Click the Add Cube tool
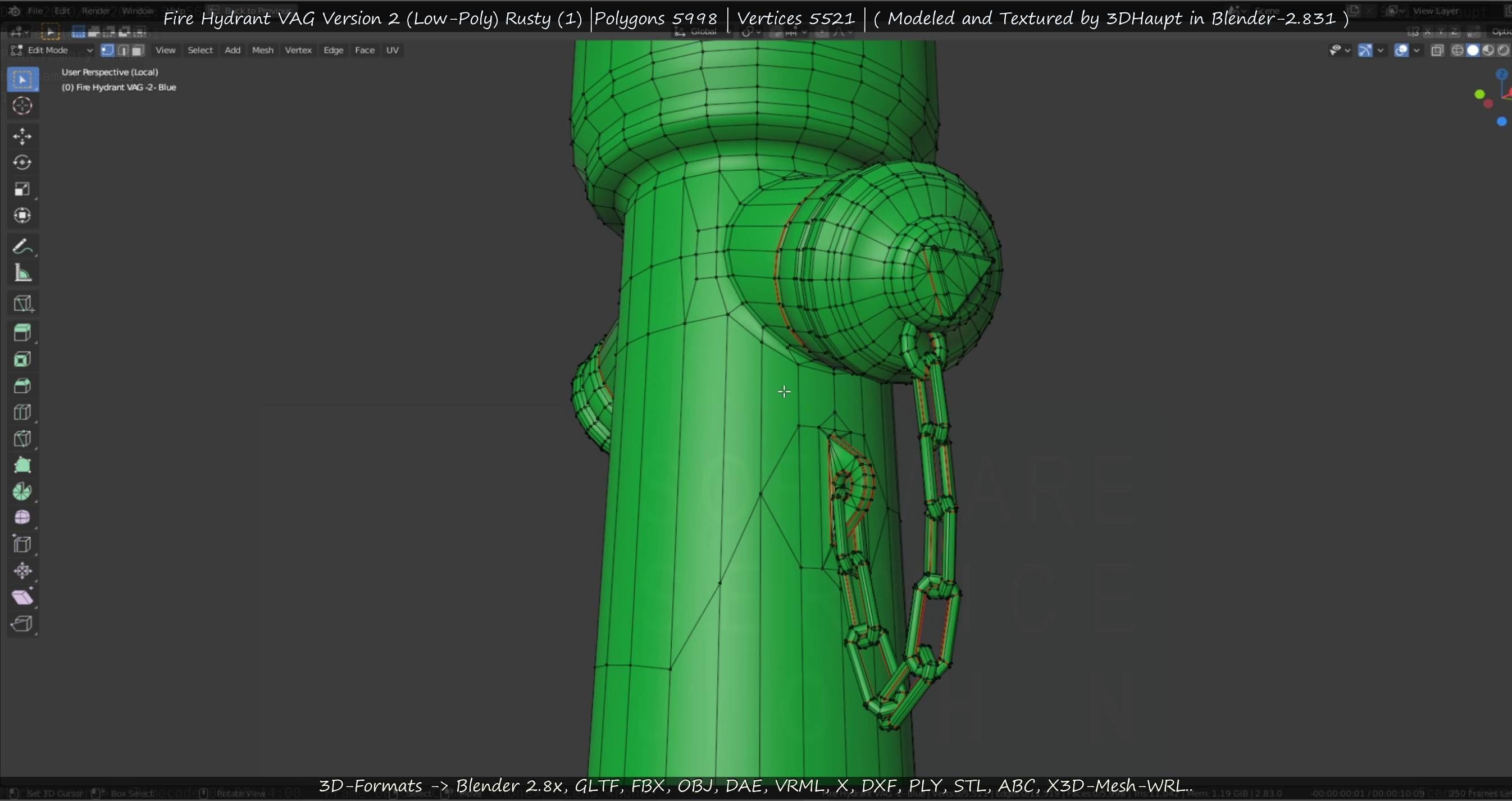Screen dimensions: 1512x801 pyautogui.click(x=23, y=303)
